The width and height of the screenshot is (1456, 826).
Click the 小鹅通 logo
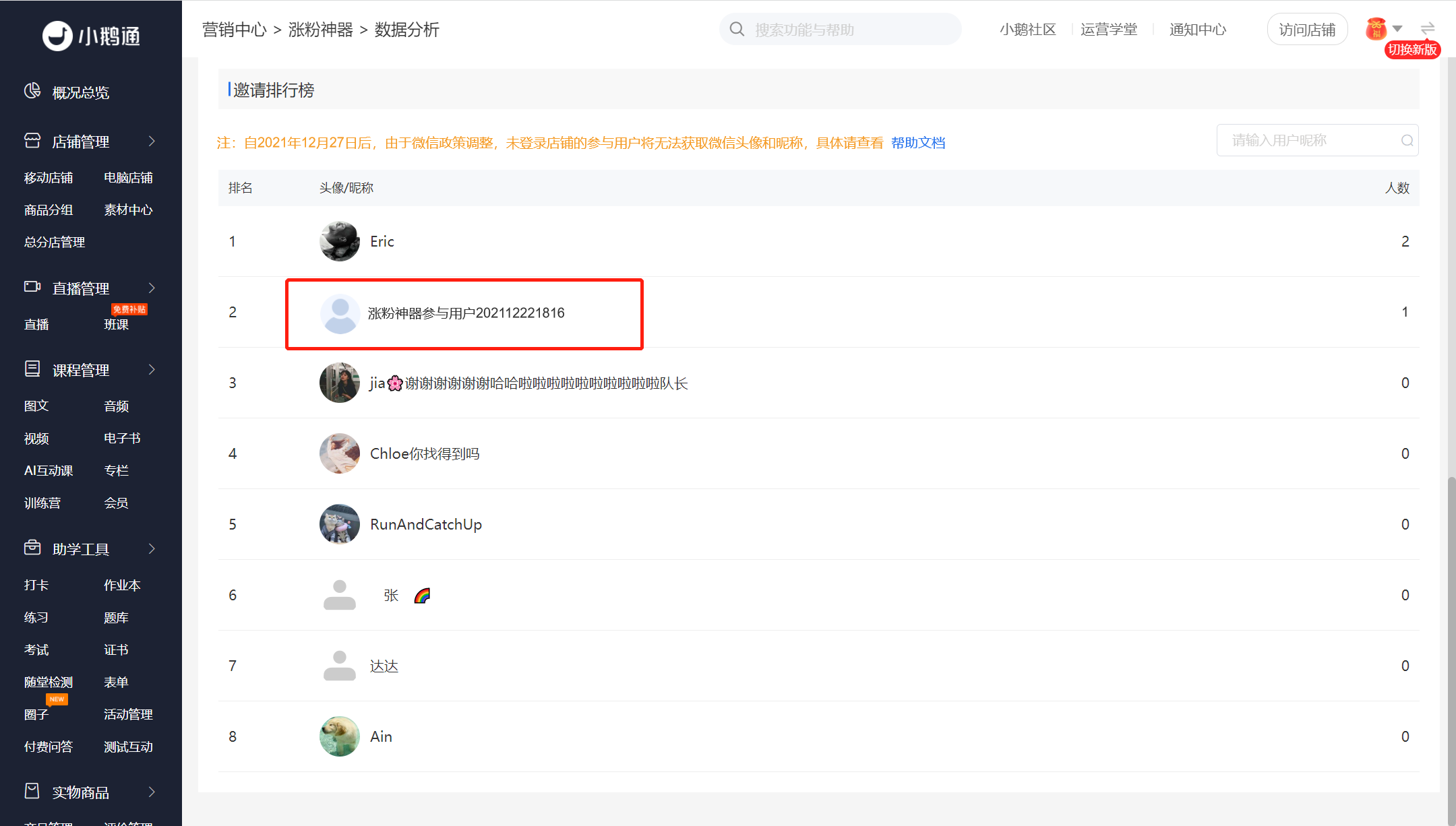91,35
